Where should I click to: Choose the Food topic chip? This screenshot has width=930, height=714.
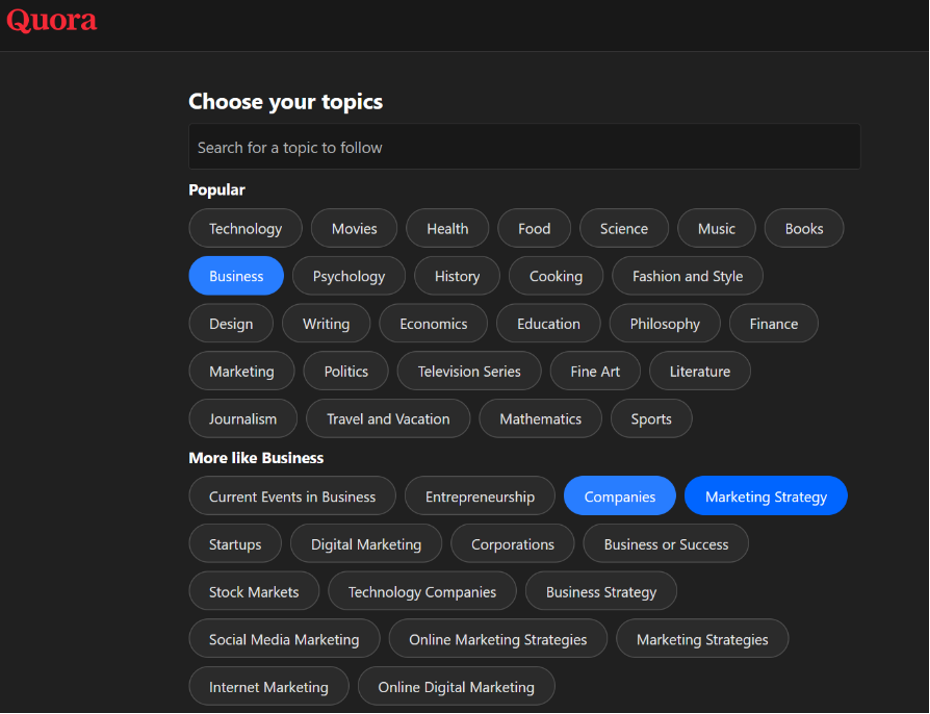pyautogui.click(x=534, y=228)
